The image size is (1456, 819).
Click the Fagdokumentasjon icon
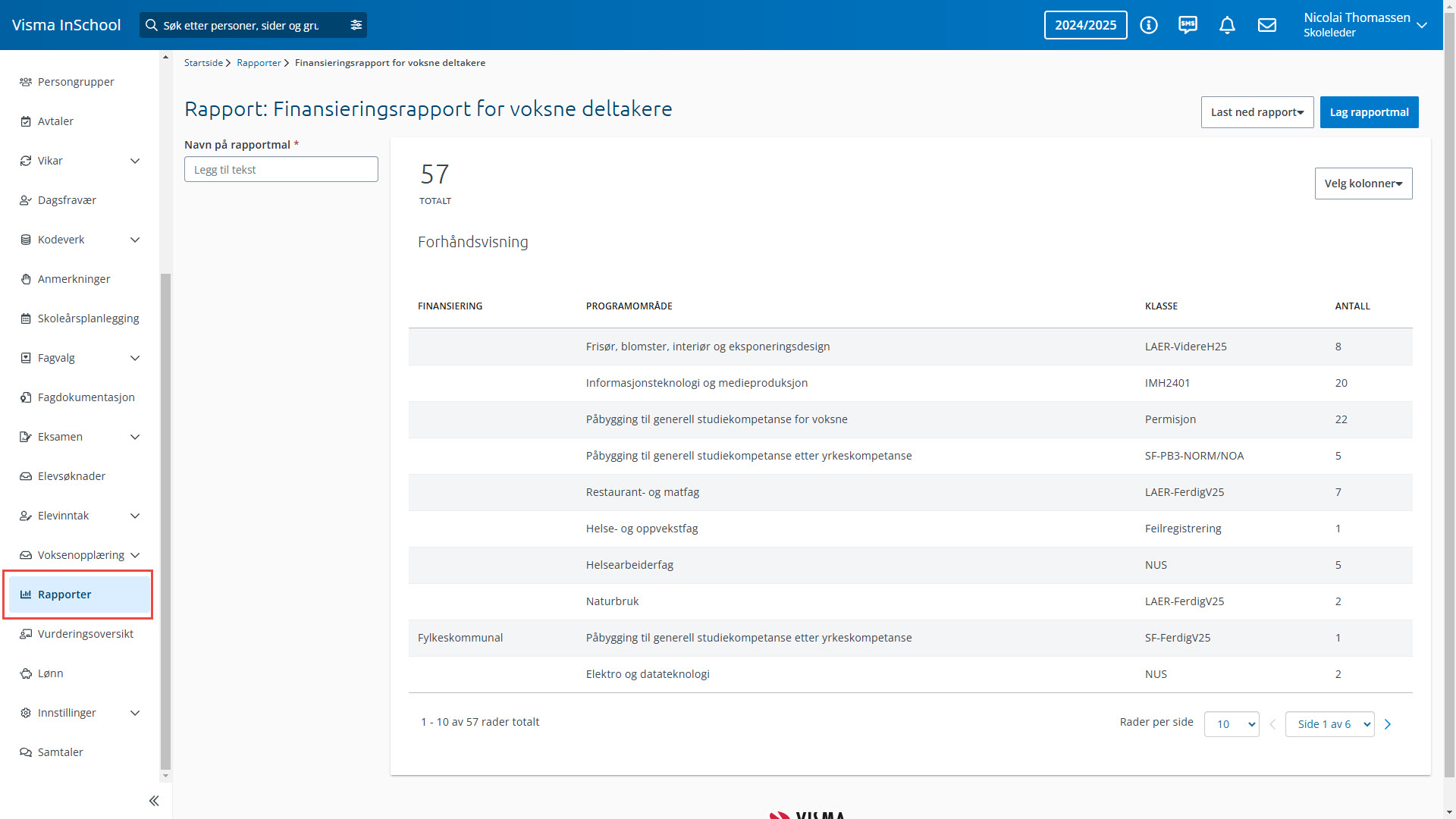26,397
